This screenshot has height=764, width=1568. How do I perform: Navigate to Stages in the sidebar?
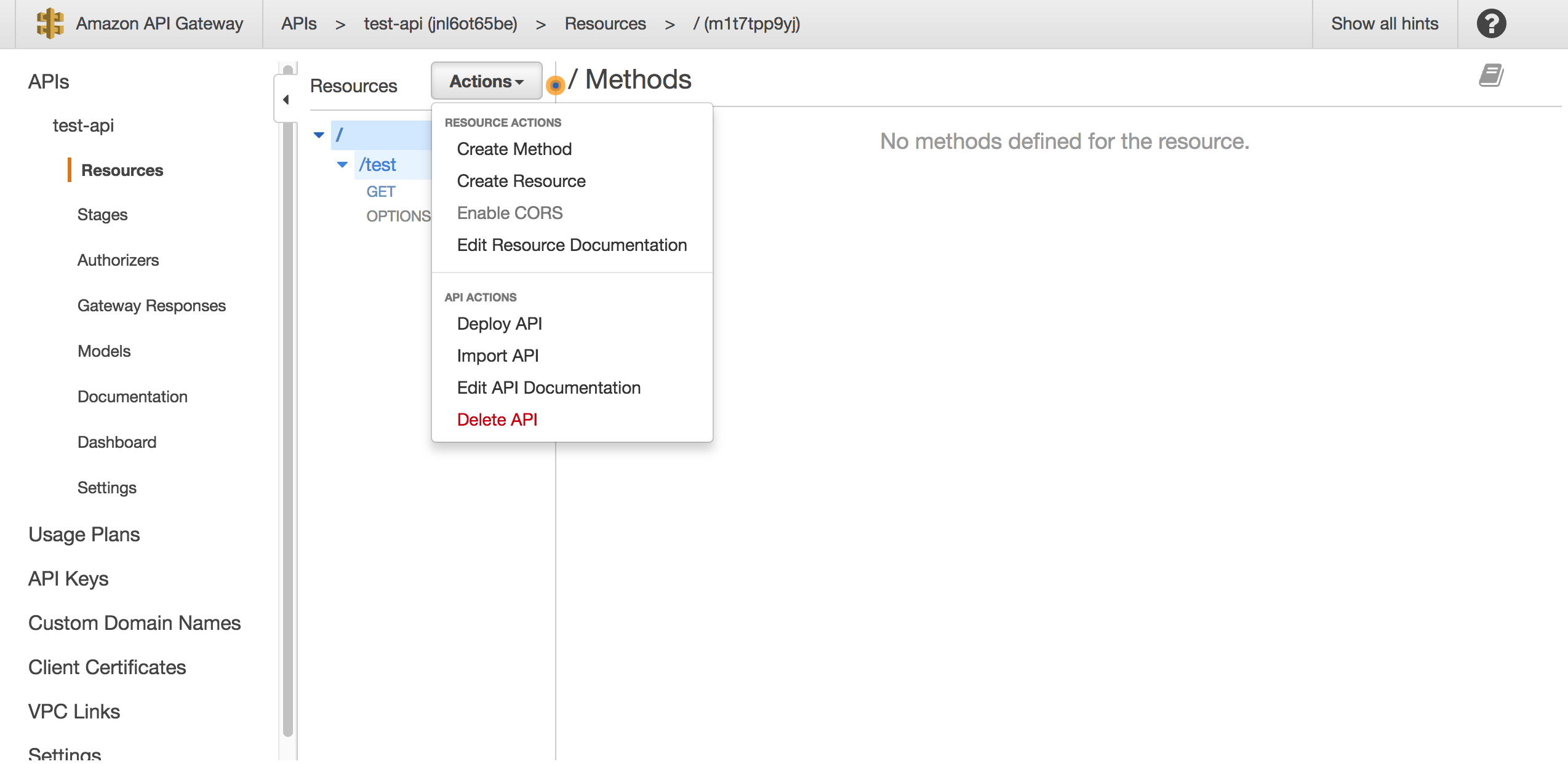(x=102, y=214)
